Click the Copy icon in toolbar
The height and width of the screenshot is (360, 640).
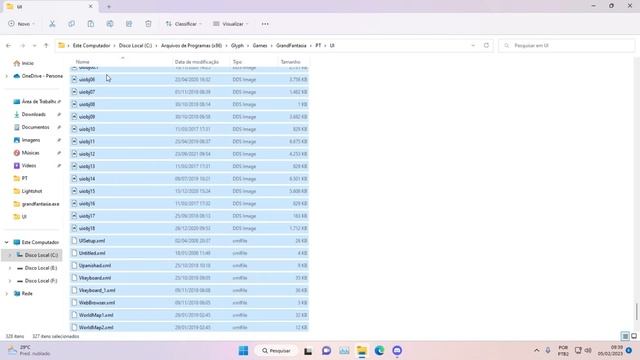pos(71,24)
